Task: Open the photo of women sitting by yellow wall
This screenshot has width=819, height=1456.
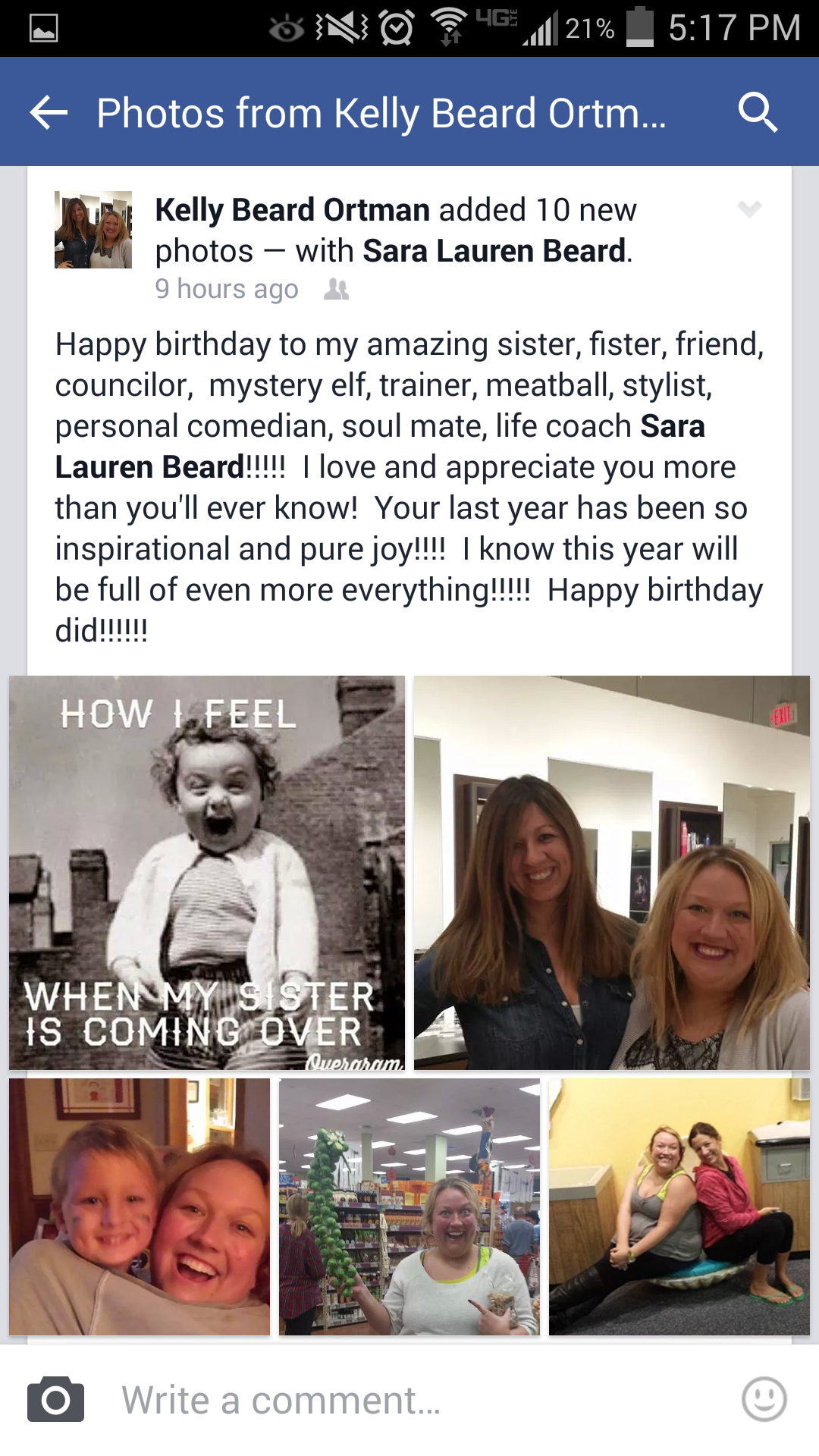Action: tap(679, 1207)
